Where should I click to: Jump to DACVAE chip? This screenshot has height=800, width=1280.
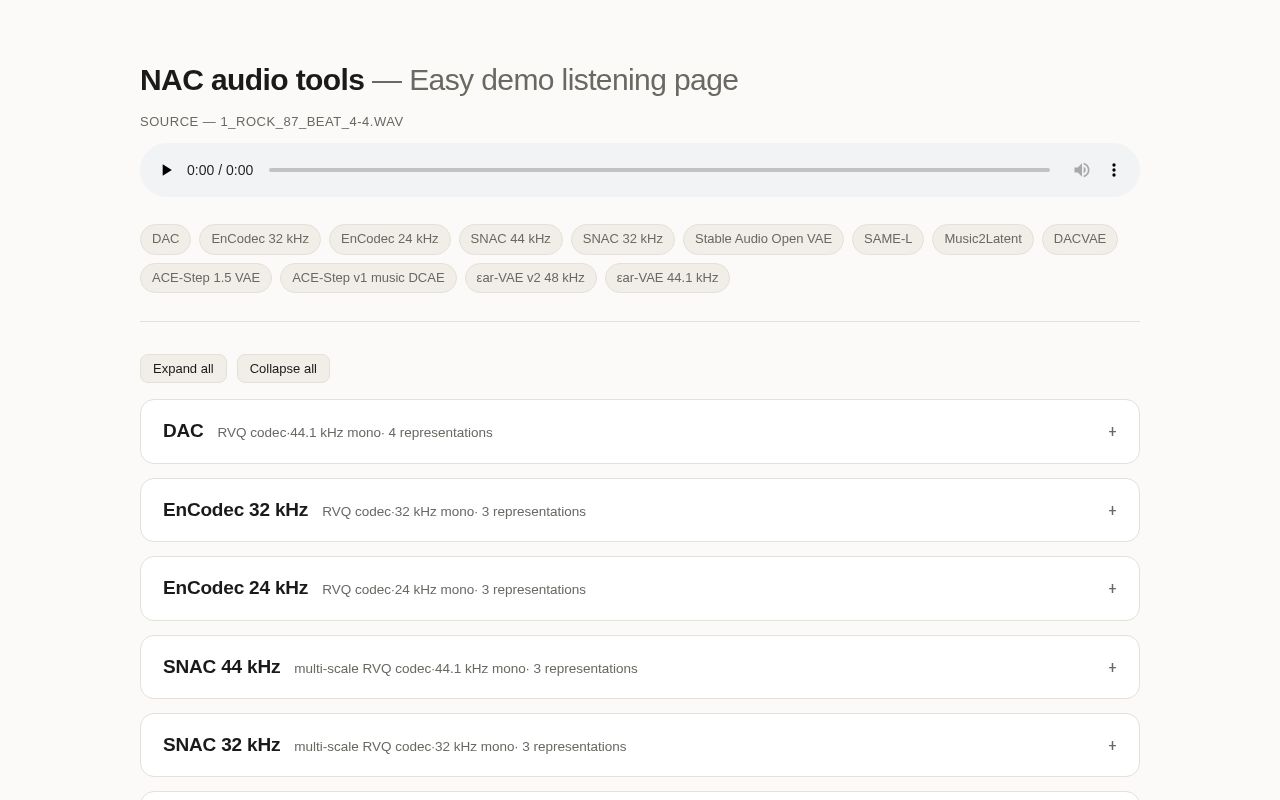pos(1080,239)
